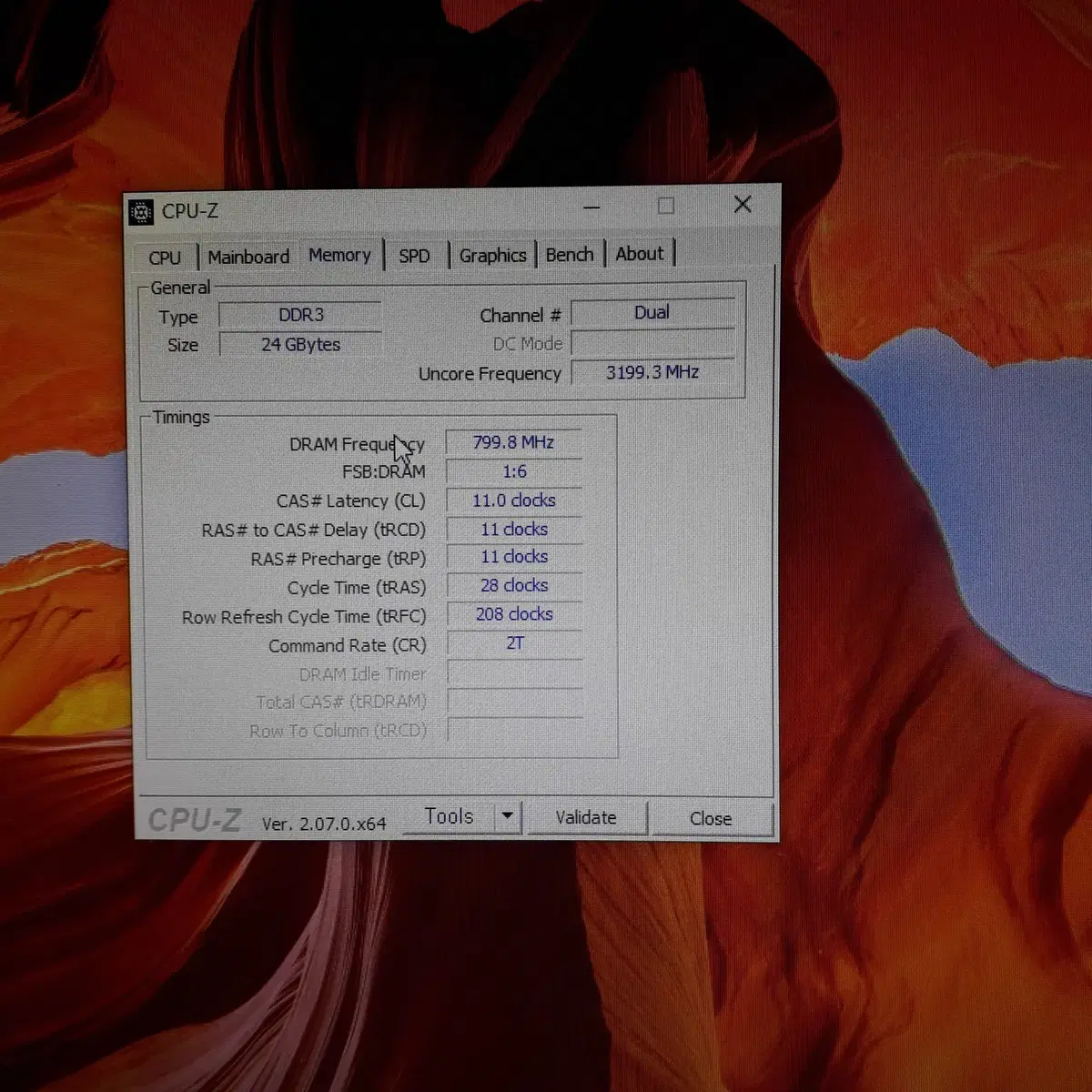Viewport: 1092px width, 1092px height.
Task: Click the Size field showing 24 GBytes
Action: click(300, 344)
